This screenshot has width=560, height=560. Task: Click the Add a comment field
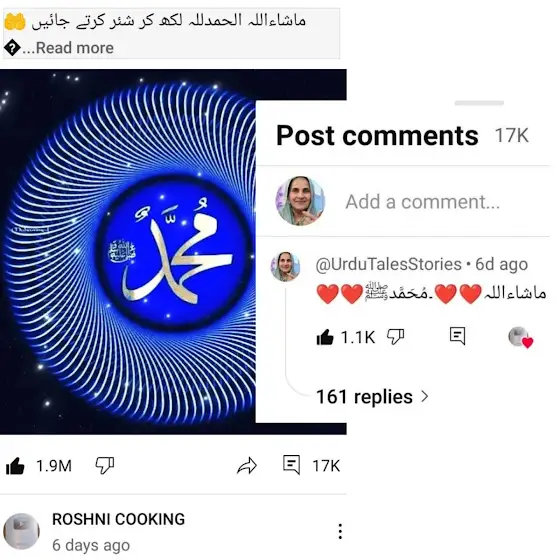(422, 202)
